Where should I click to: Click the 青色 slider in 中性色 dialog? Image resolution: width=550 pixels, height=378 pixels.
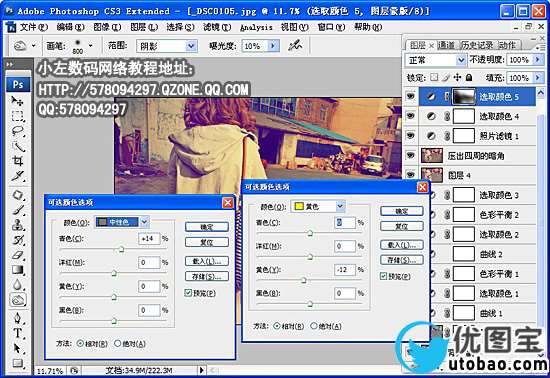point(121,249)
